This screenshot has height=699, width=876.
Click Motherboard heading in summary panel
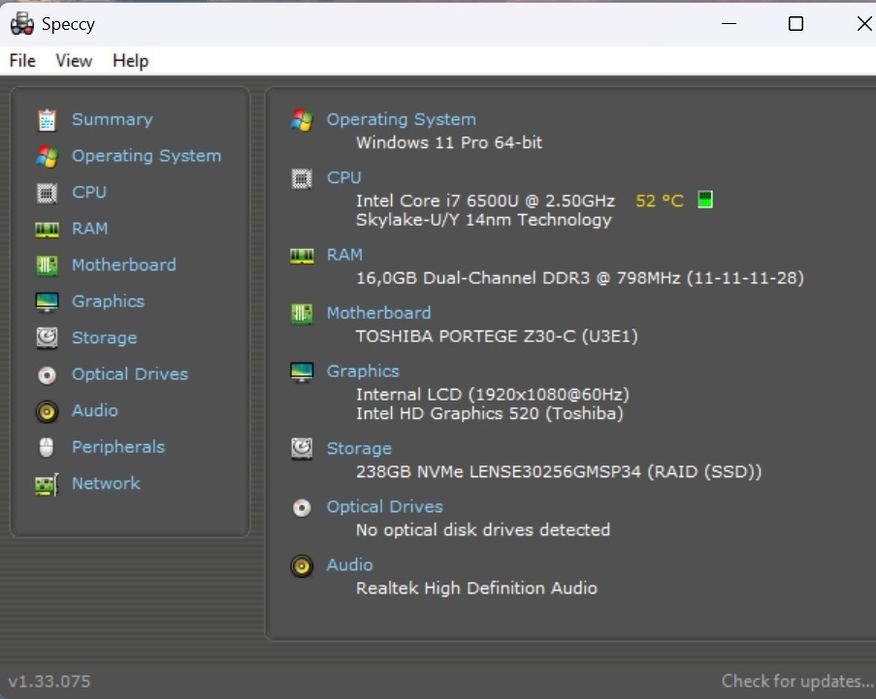click(x=379, y=312)
